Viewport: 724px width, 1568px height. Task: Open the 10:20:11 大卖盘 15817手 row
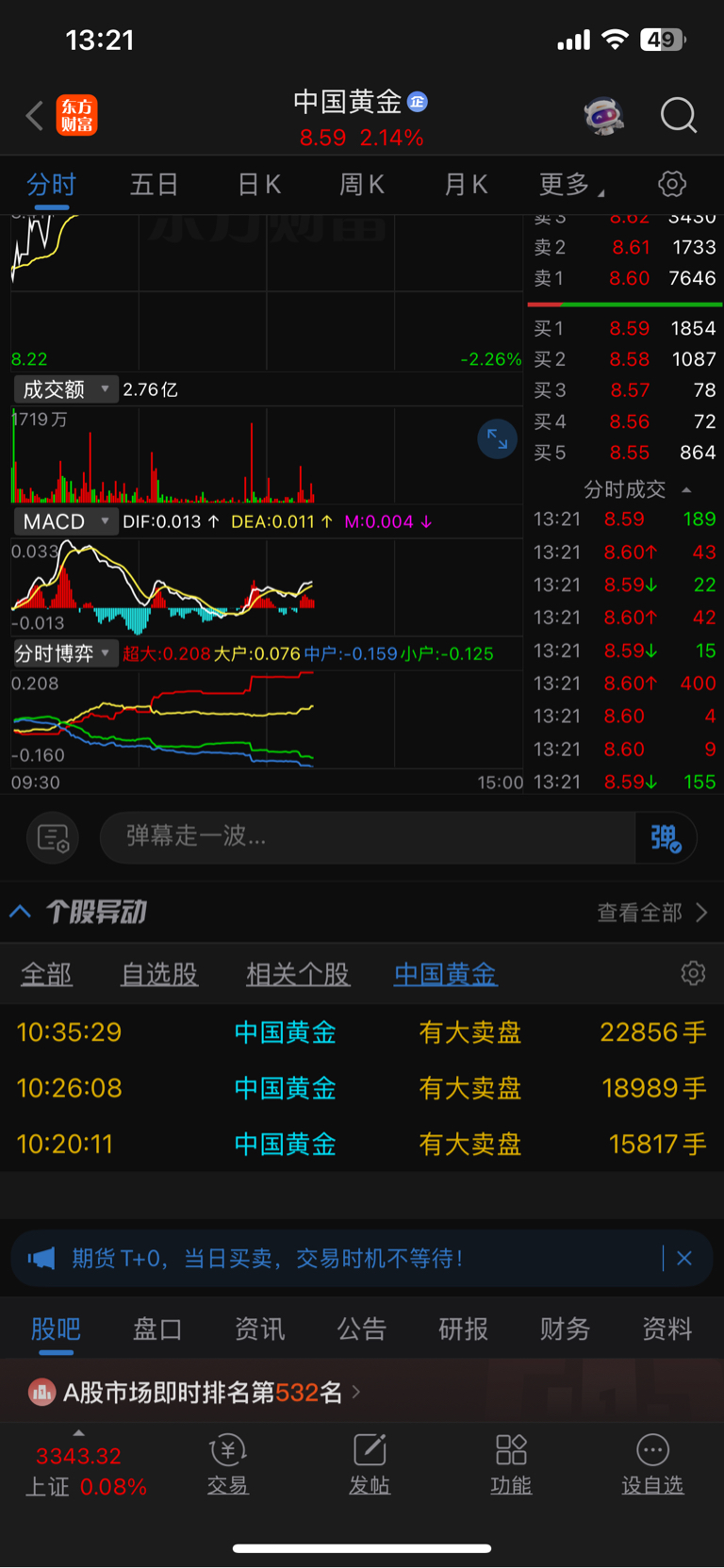(362, 1144)
